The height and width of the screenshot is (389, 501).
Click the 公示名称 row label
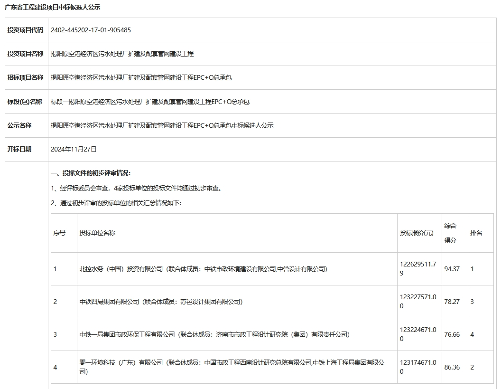19,125
